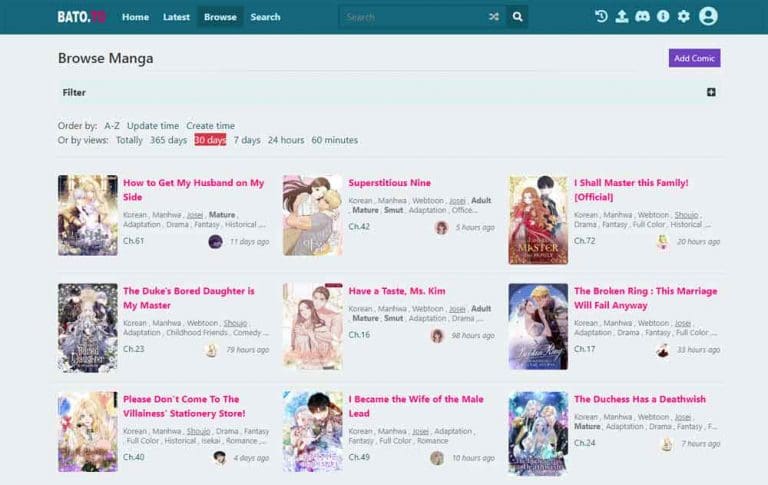Sort views by 30 days

pos(210,140)
